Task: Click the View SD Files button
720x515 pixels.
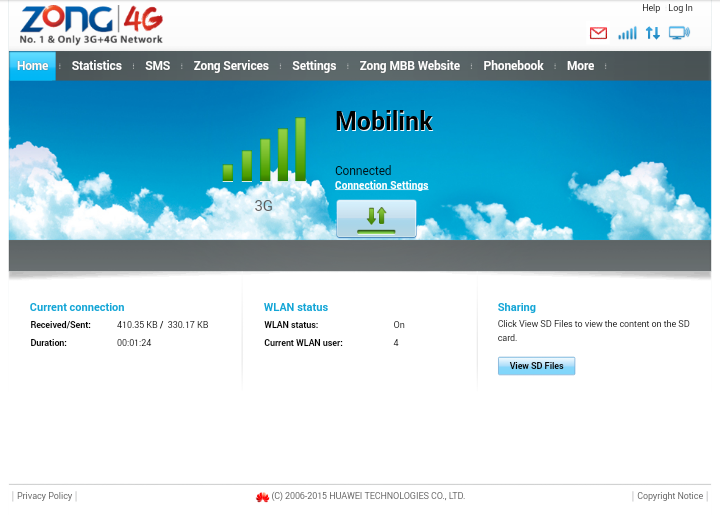Action: 536,366
